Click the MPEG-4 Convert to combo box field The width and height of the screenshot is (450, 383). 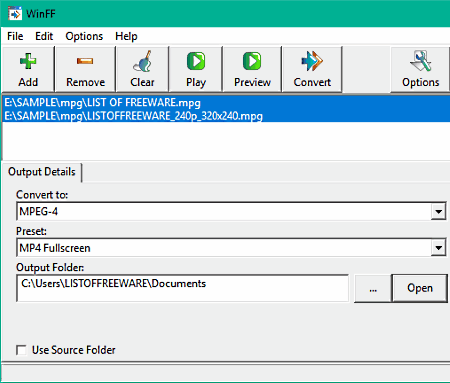coord(231,211)
